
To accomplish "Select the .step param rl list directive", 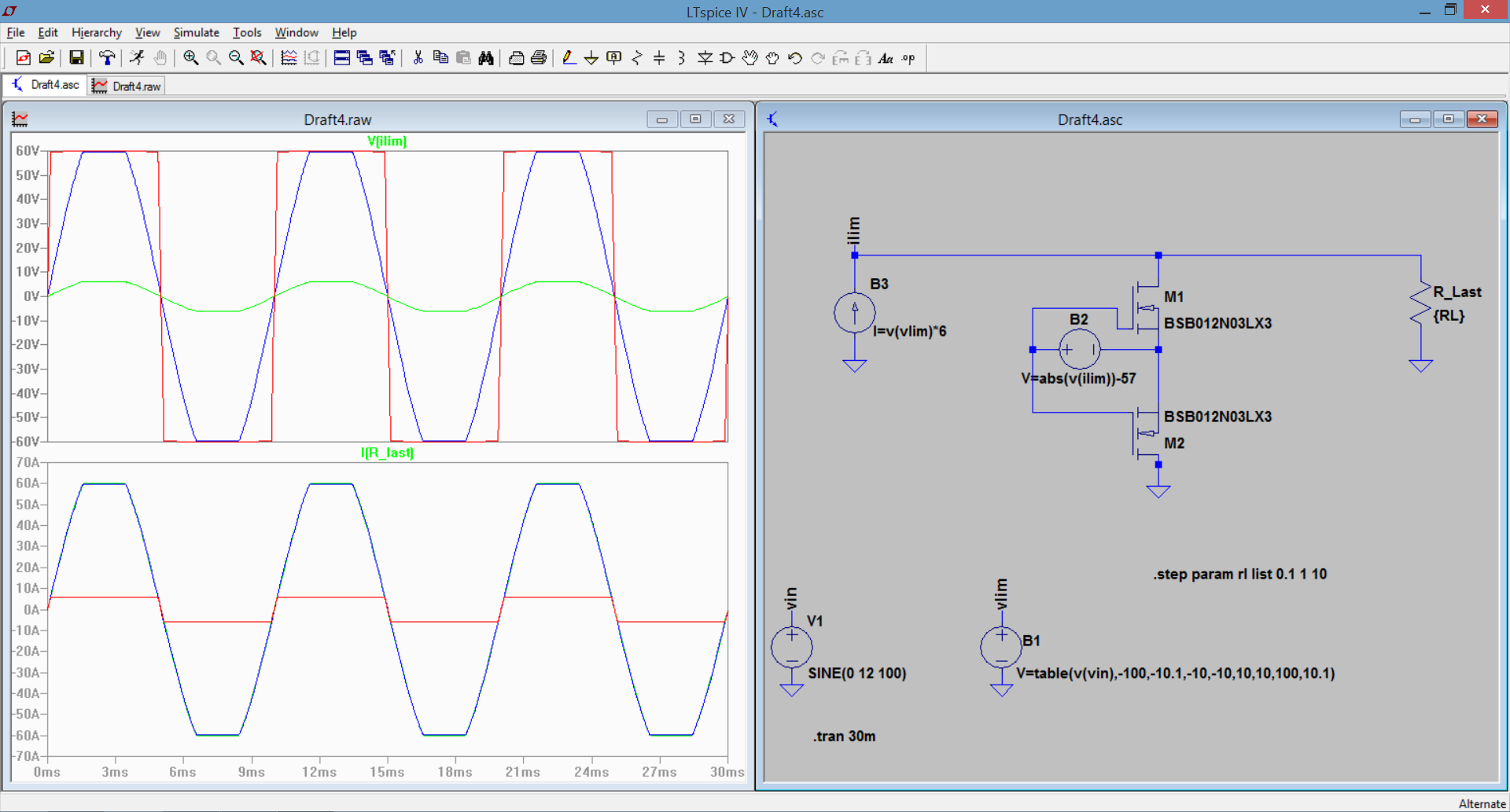I will [x=1240, y=574].
